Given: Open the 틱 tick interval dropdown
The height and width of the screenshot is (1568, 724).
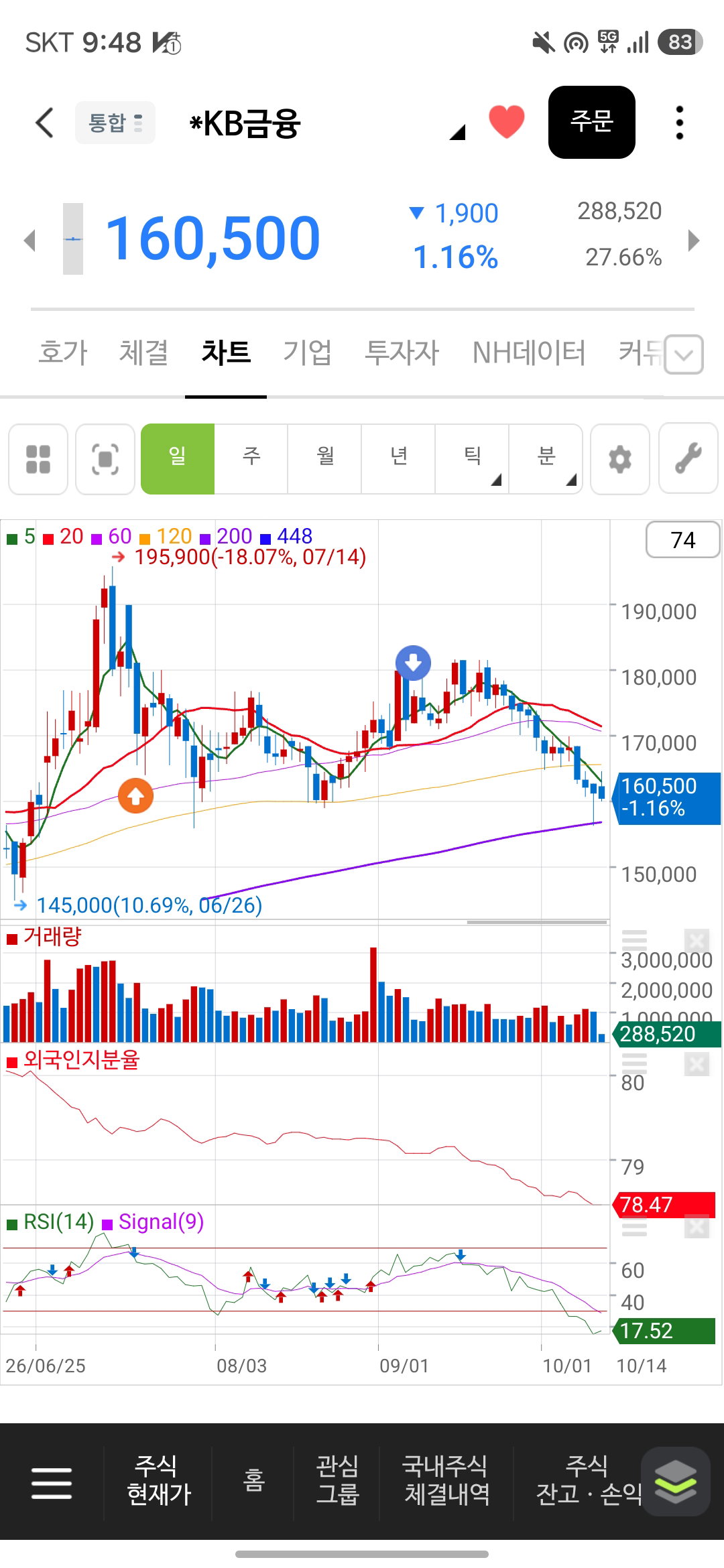Looking at the screenshot, I should point(473,459).
